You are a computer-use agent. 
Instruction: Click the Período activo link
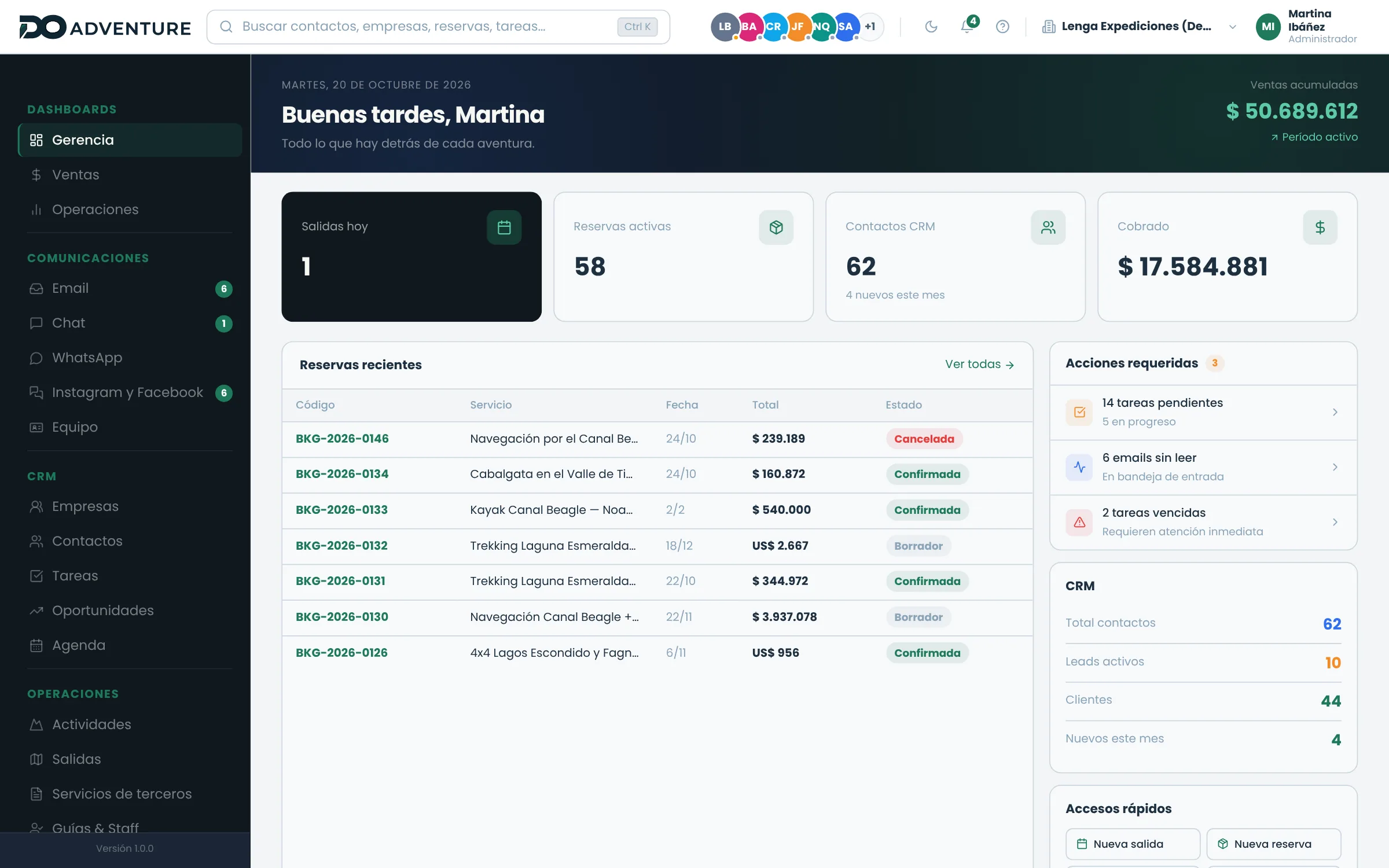pyautogui.click(x=1314, y=137)
